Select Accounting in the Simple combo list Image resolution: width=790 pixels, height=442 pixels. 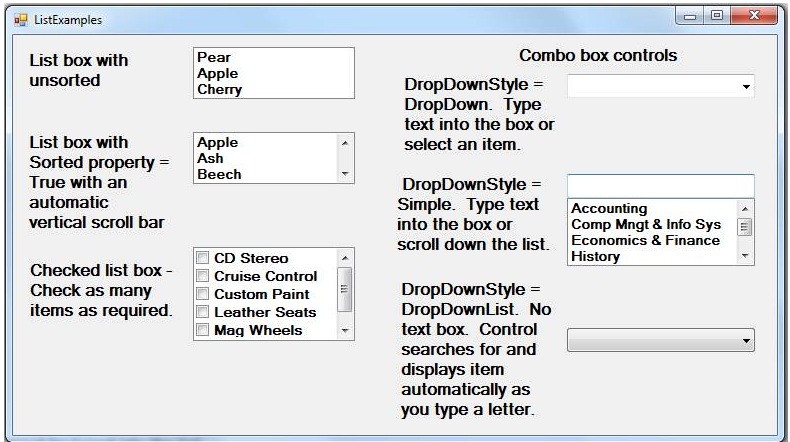(x=652, y=208)
